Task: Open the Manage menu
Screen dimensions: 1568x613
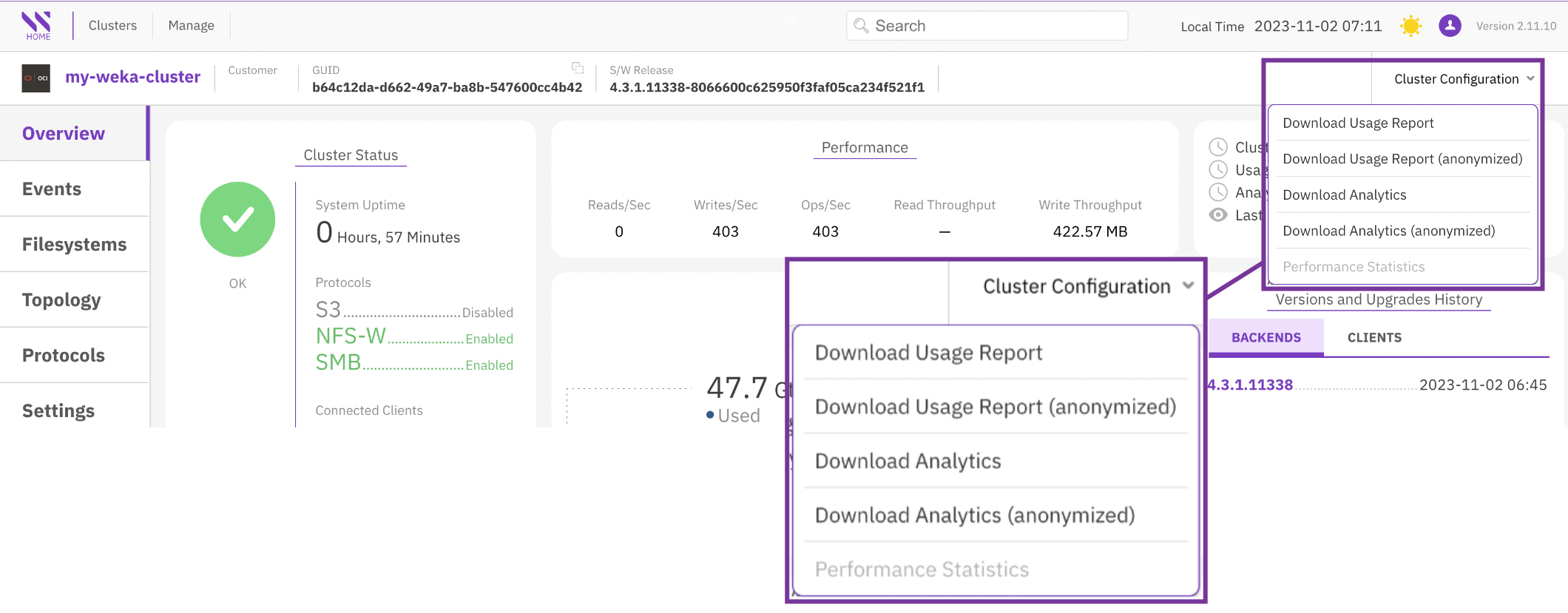Action: click(x=191, y=25)
